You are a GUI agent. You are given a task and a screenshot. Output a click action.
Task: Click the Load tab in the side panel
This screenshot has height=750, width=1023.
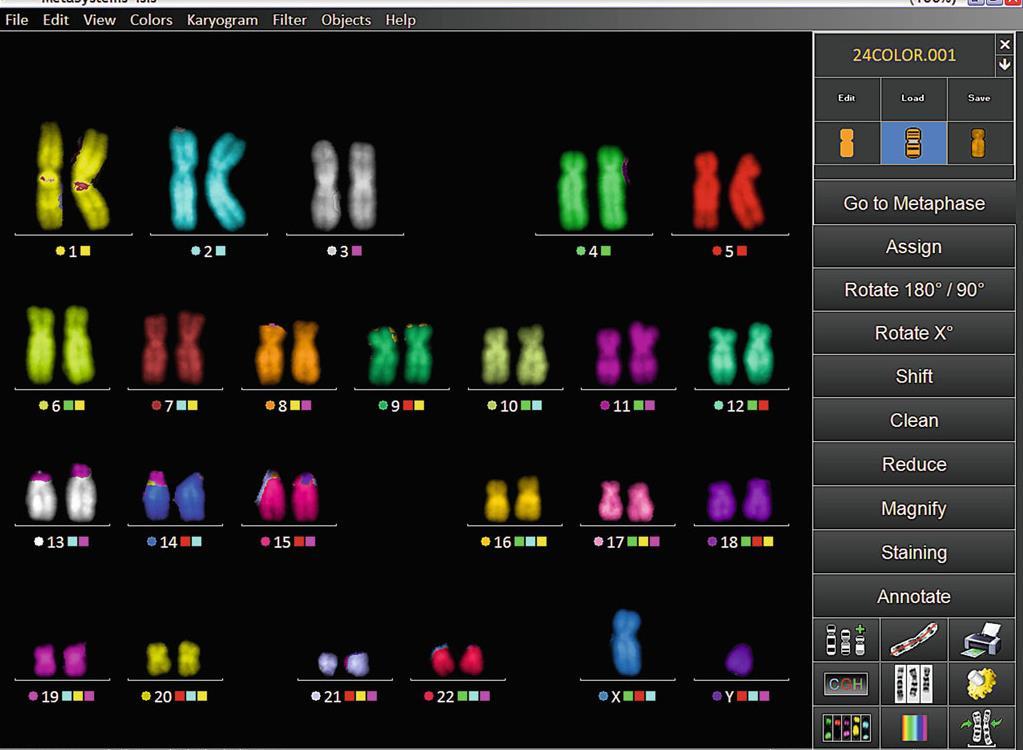click(x=913, y=98)
